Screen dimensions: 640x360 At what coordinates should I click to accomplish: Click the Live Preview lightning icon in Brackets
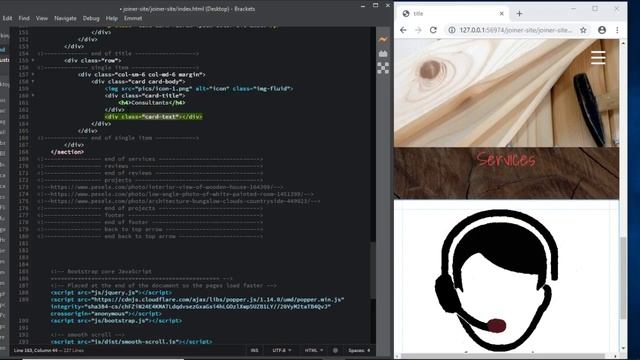383,40
